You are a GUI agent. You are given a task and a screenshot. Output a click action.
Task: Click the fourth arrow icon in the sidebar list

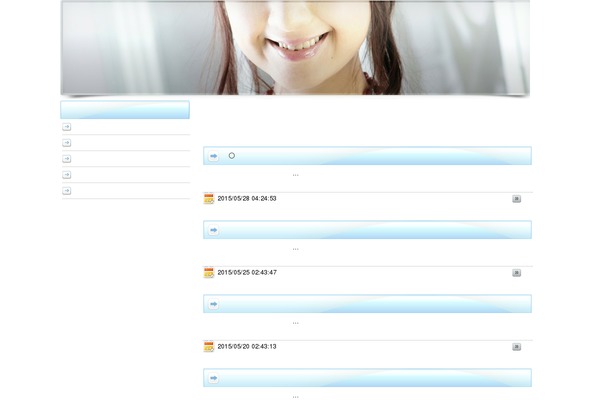coord(67,175)
